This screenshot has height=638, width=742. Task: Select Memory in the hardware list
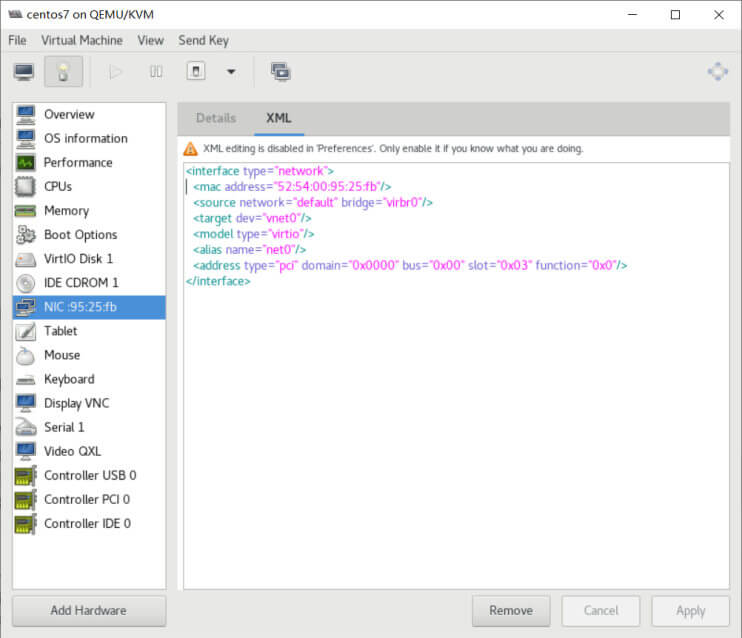point(89,211)
